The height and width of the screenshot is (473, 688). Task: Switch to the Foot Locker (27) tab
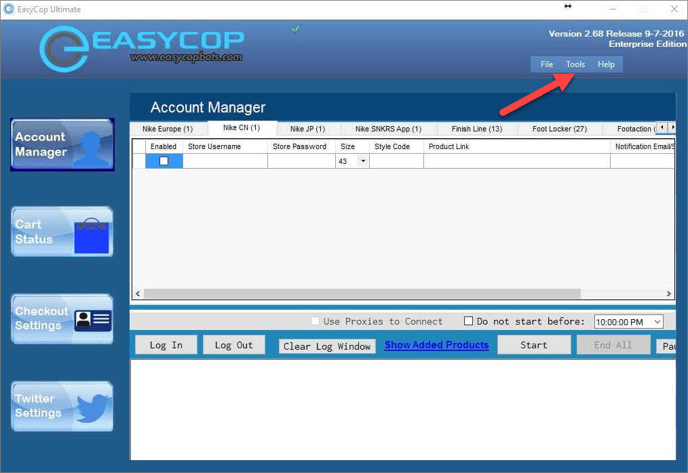click(559, 129)
